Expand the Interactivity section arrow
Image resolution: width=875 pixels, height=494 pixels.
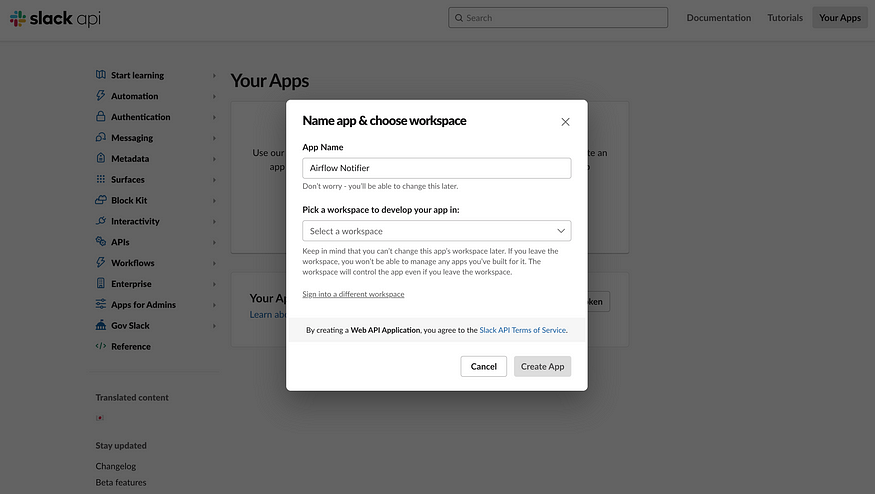pos(214,222)
